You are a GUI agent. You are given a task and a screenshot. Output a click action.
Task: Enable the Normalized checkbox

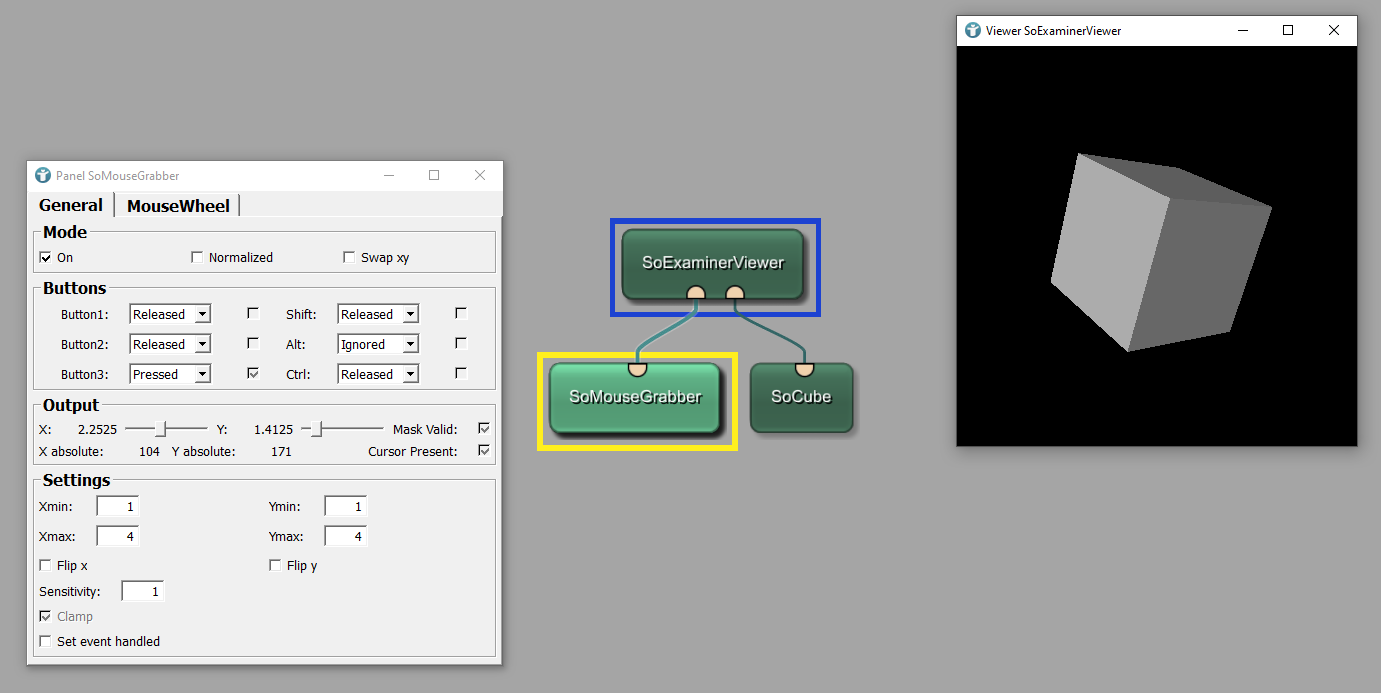tap(197, 257)
